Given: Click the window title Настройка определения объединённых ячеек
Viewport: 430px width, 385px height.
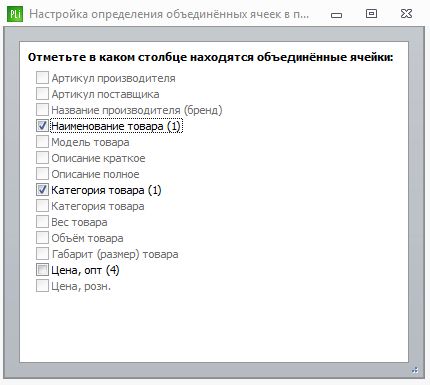Looking at the screenshot, I should tap(169, 14).
